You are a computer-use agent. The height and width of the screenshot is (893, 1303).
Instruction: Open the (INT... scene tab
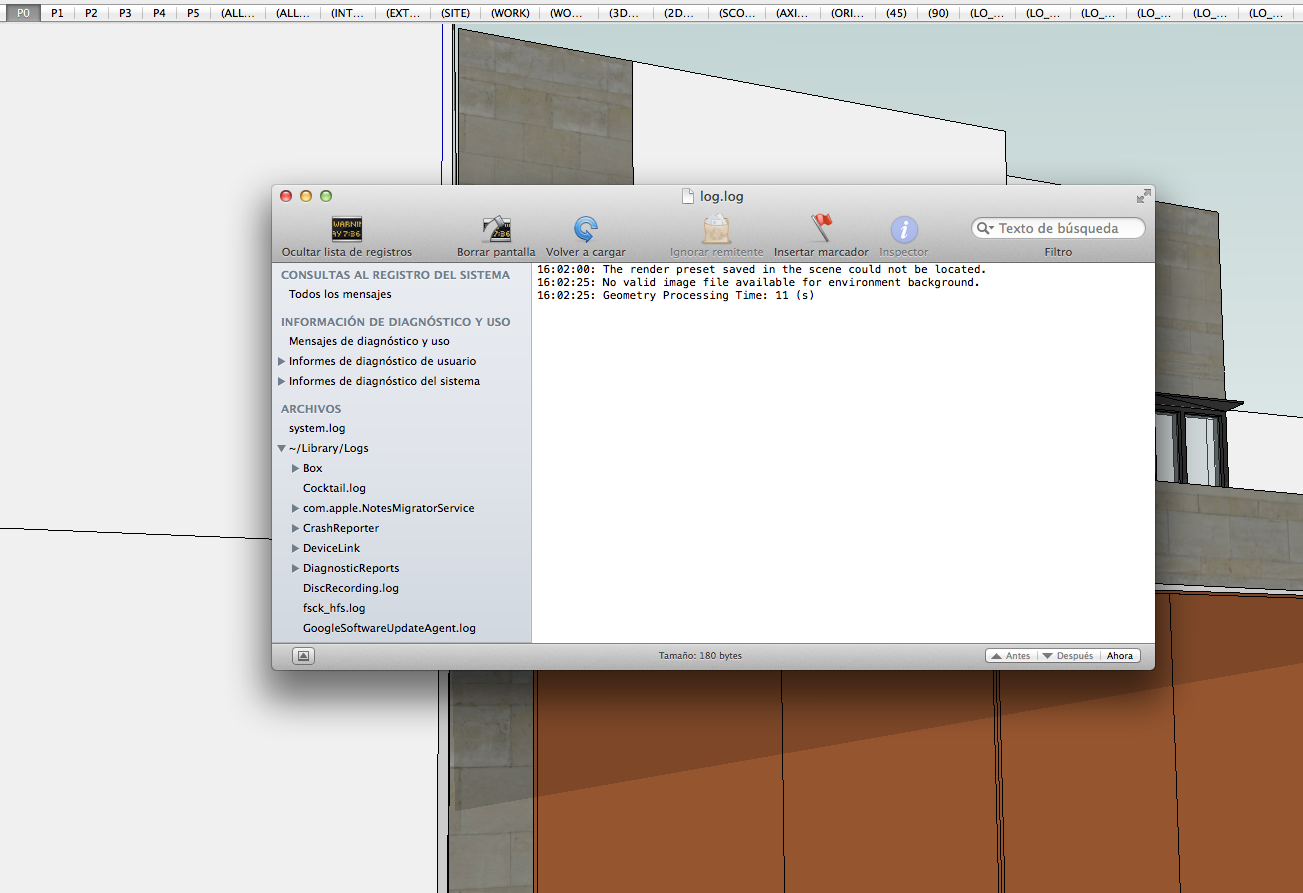(x=347, y=13)
